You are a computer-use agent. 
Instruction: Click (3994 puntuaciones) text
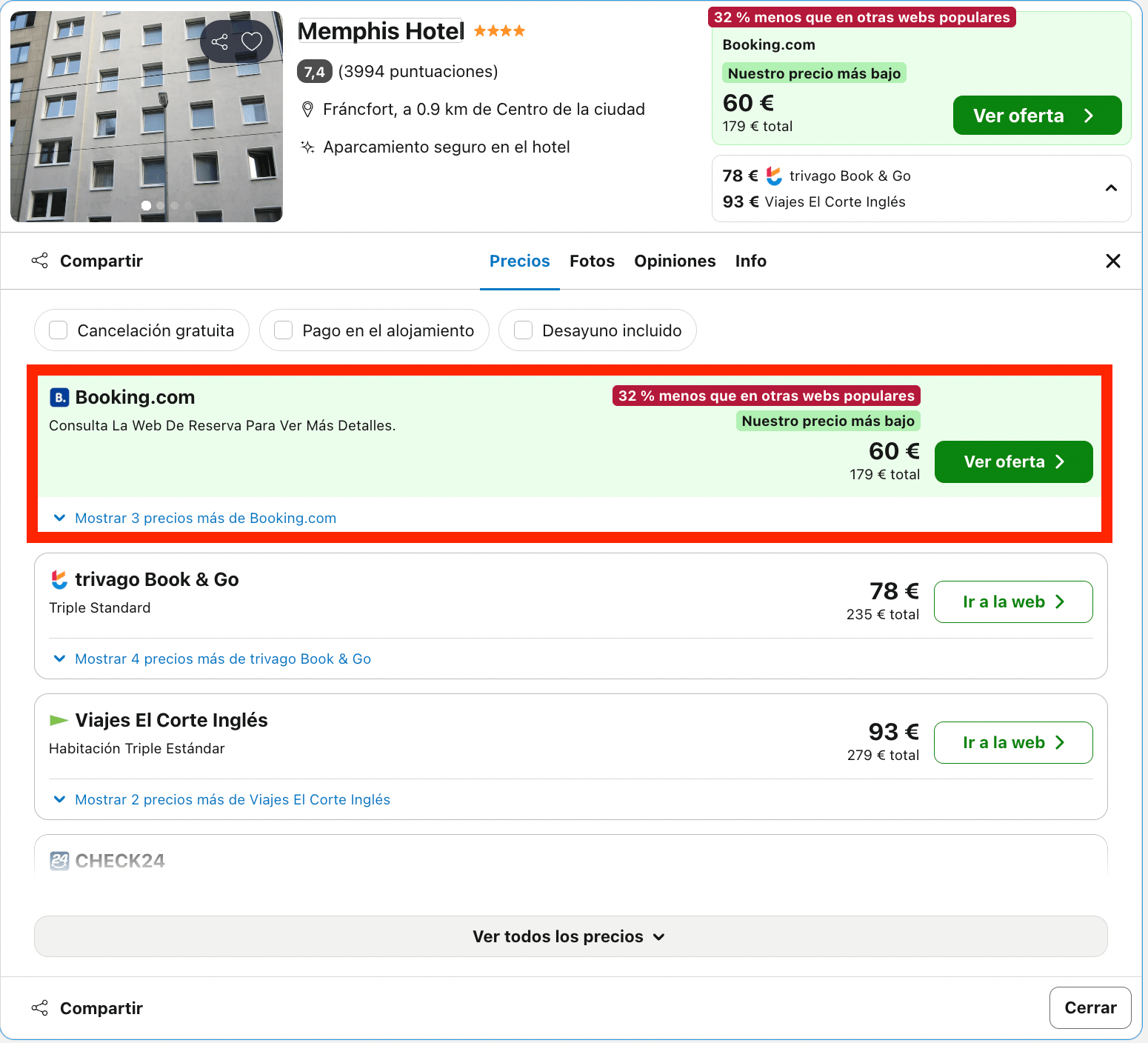tap(418, 72)
